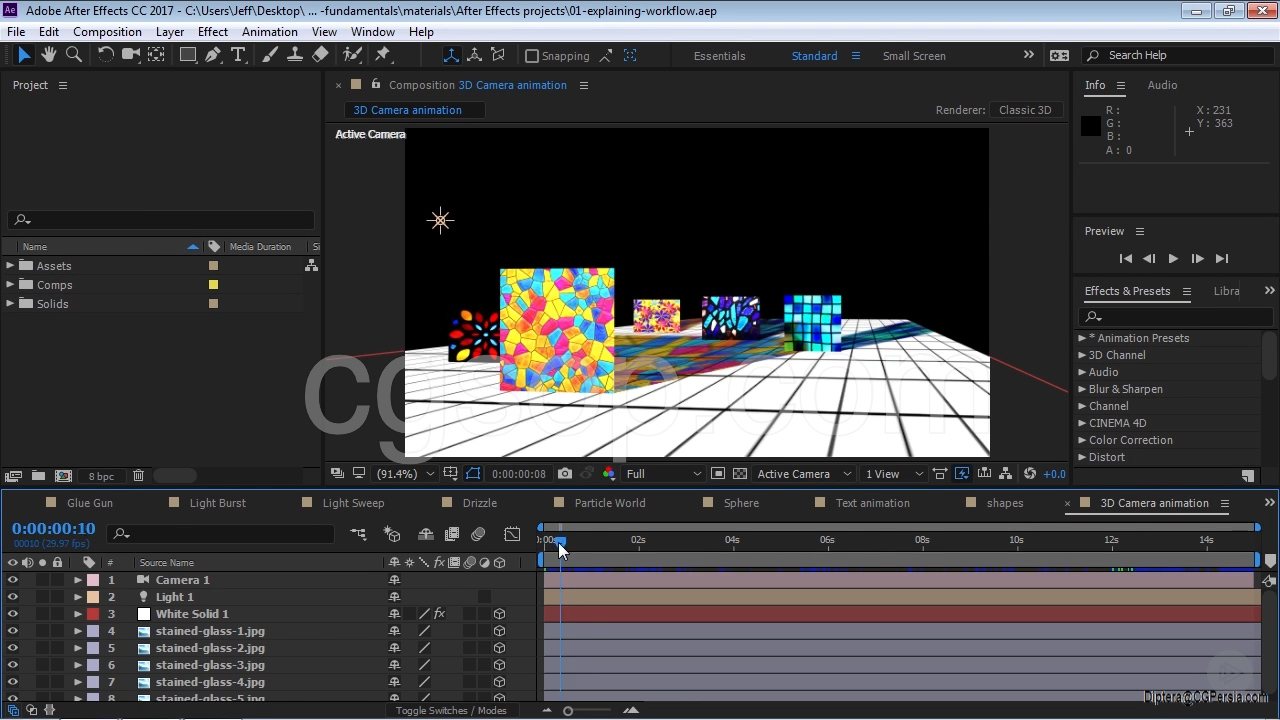
Task: Toggle Pixel Aspect Ratio Correction
Action: [x=940, y=474]
